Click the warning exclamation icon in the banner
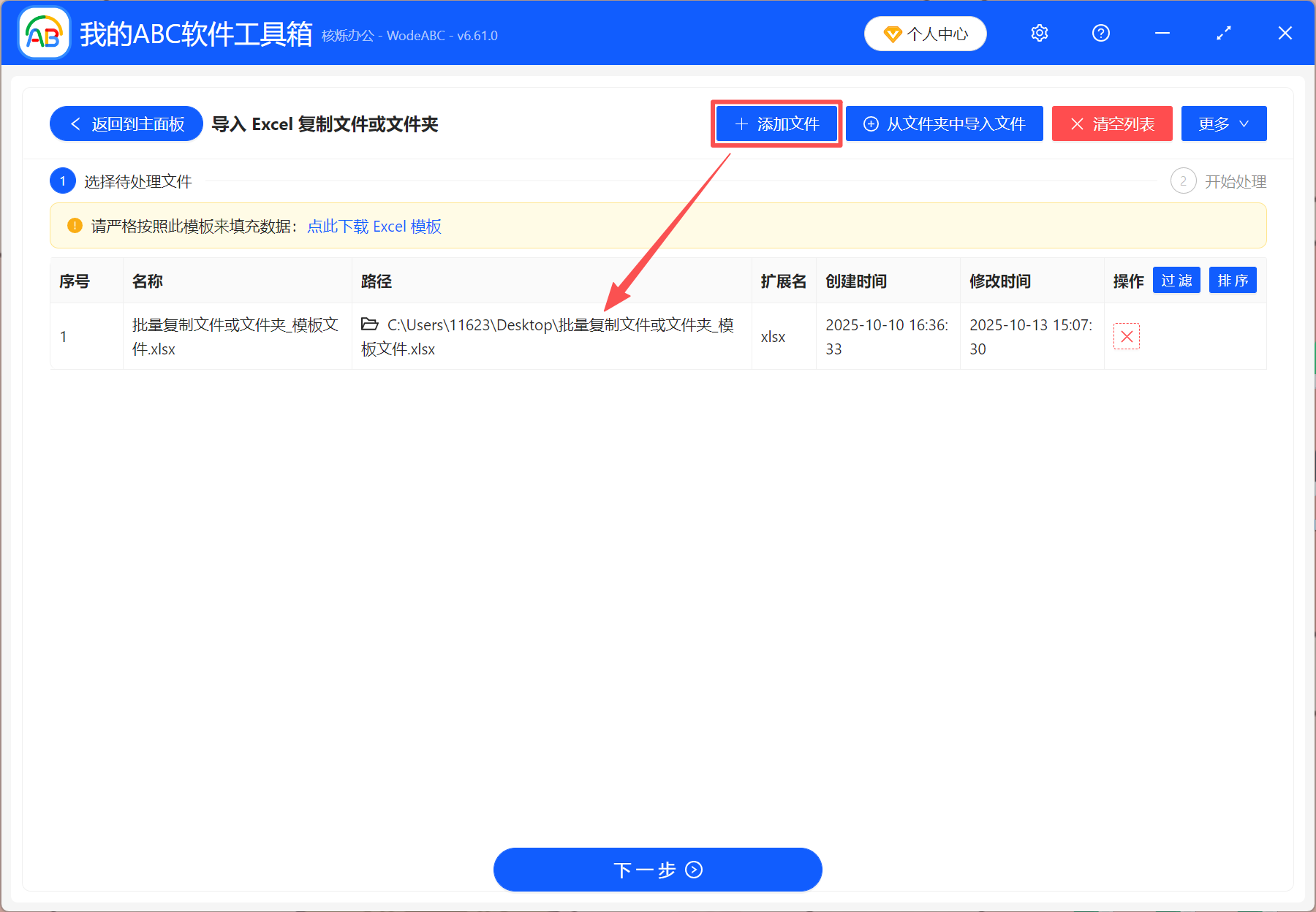The width and height of the screenshot is (1316, 912). [x=73, y=226]
